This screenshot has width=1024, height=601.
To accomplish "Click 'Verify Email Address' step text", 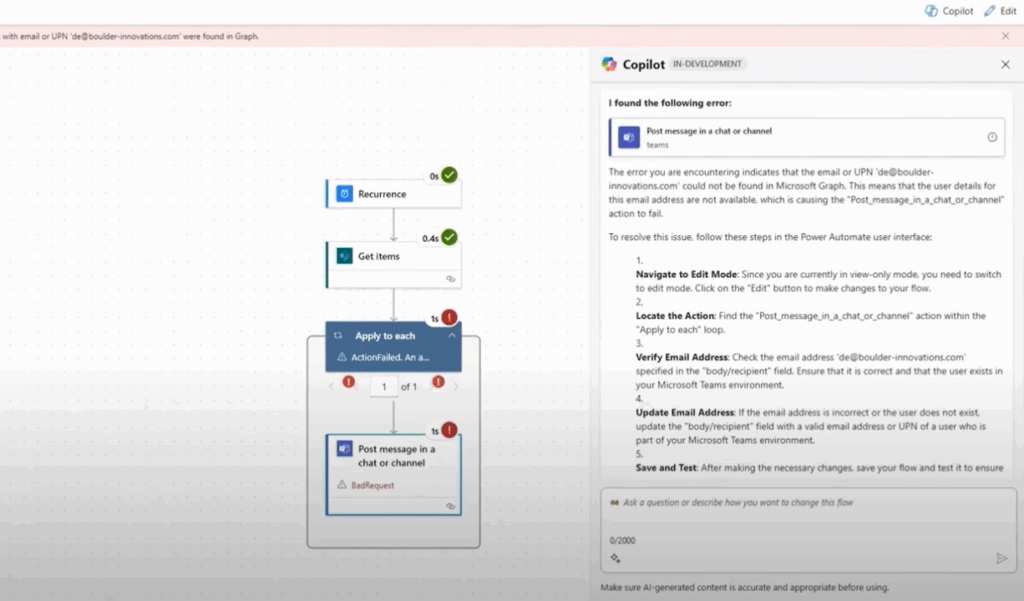I will (682, 357).
